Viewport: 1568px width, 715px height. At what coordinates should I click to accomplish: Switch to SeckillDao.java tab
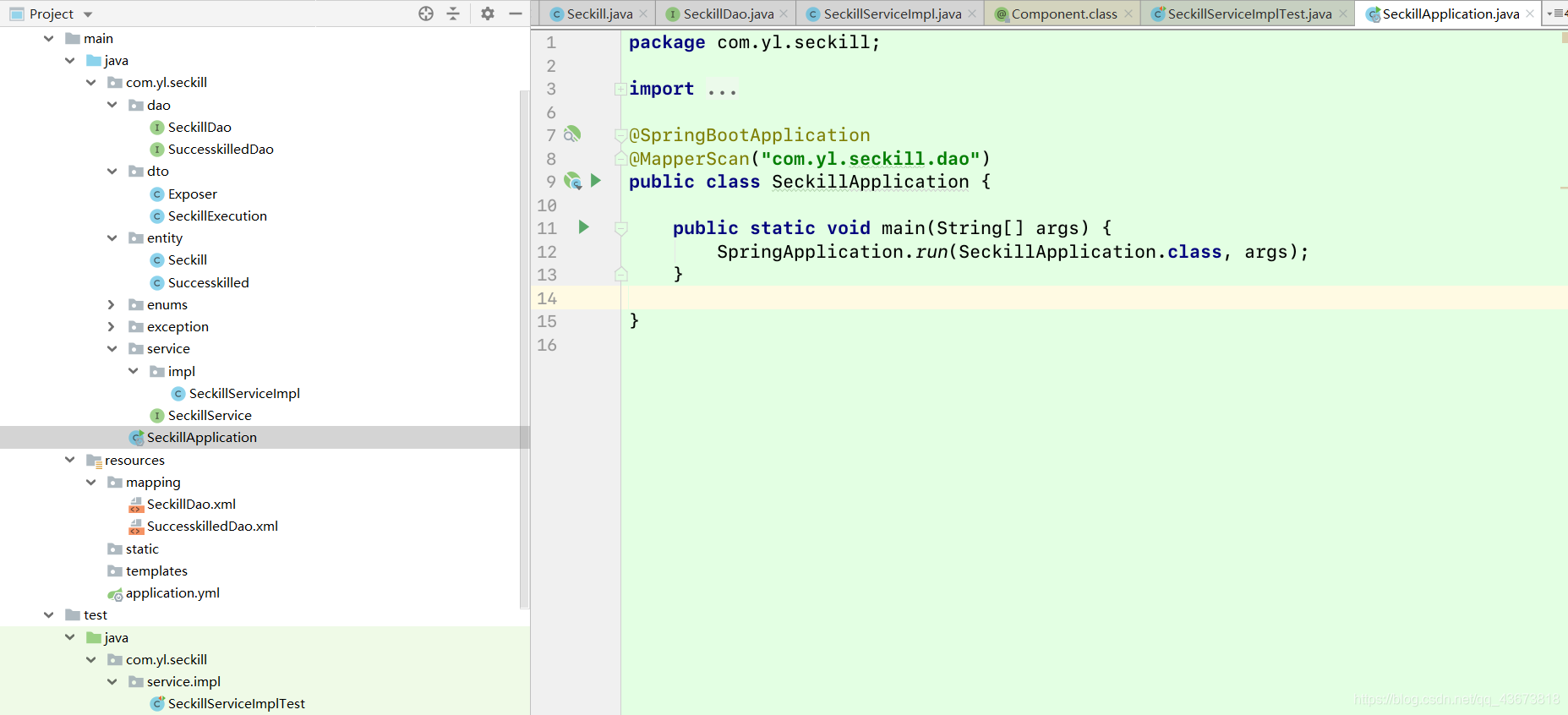tap(728, 14)
